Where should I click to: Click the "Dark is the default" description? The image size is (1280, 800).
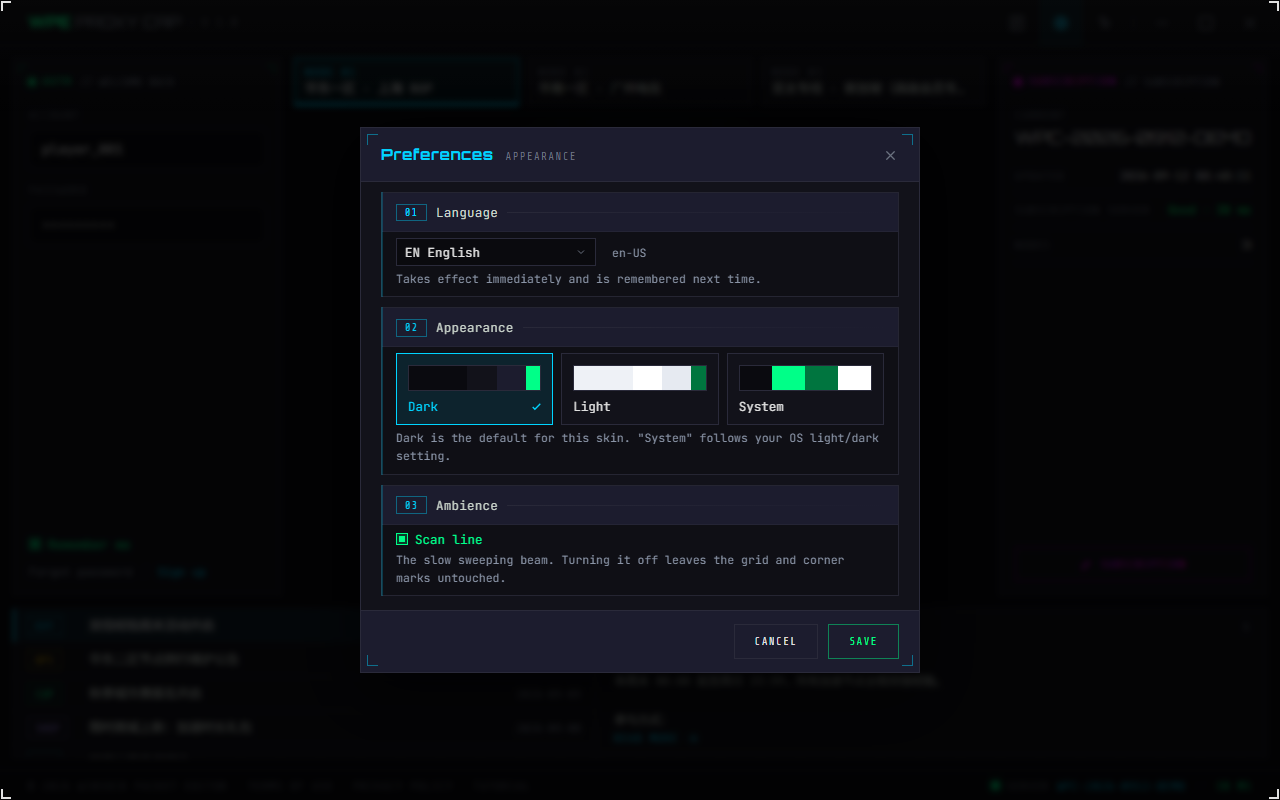pyautogui.click(x=638, y=447)
